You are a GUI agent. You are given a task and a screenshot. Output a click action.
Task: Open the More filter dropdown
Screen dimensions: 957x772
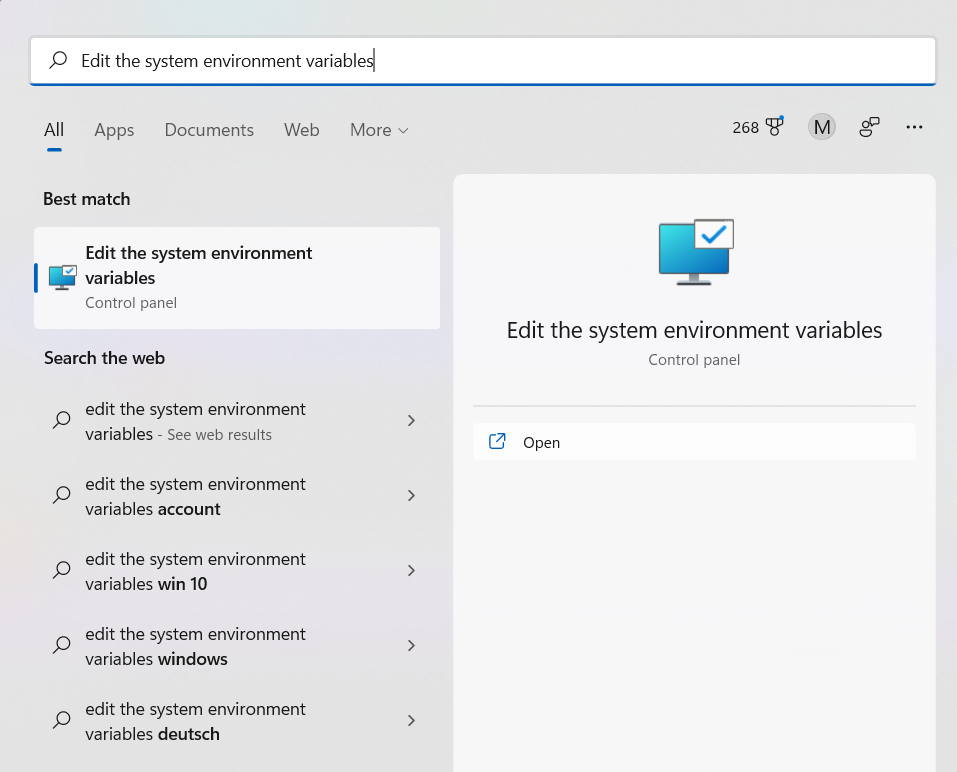pos(379,130)
